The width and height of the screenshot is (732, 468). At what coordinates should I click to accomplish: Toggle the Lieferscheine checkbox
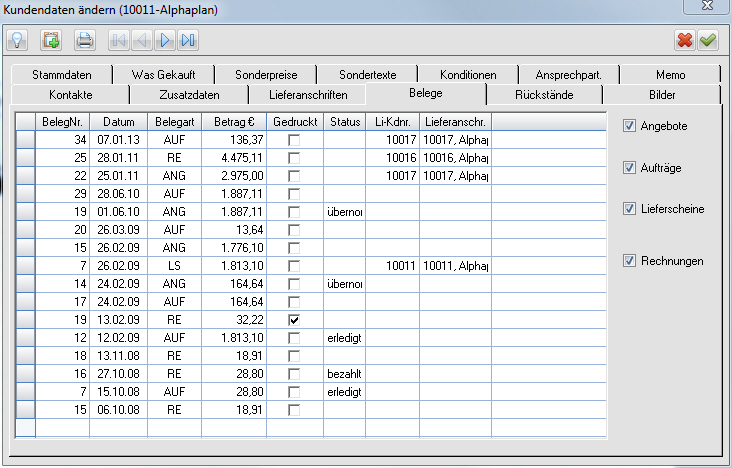pyautogui.click(x=629, y=209)
